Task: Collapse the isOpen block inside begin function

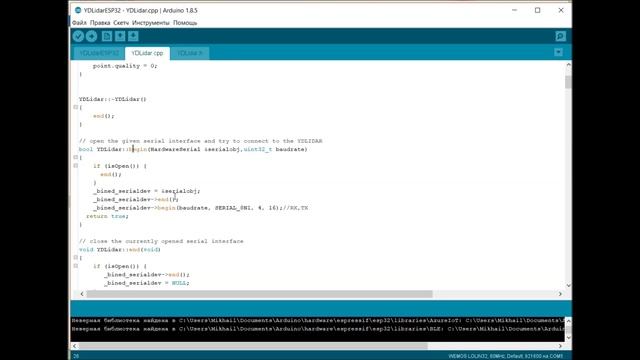Action: (x=76, y=166)
